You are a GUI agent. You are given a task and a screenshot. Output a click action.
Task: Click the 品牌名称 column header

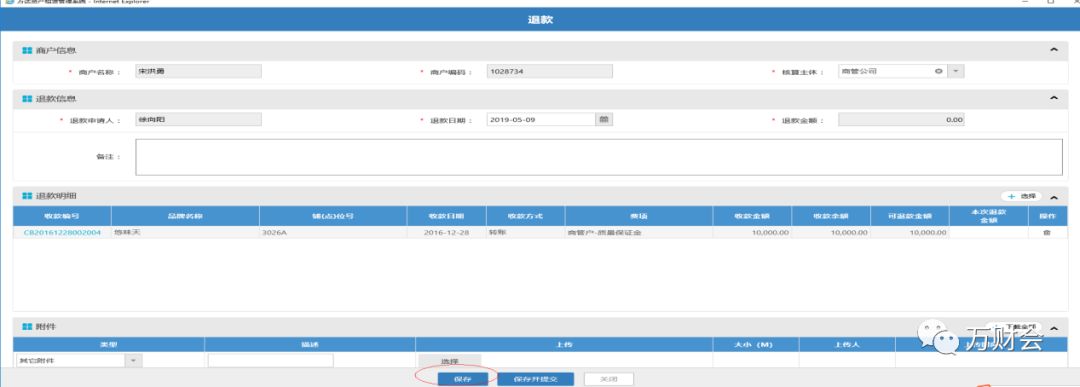(185, 216)
